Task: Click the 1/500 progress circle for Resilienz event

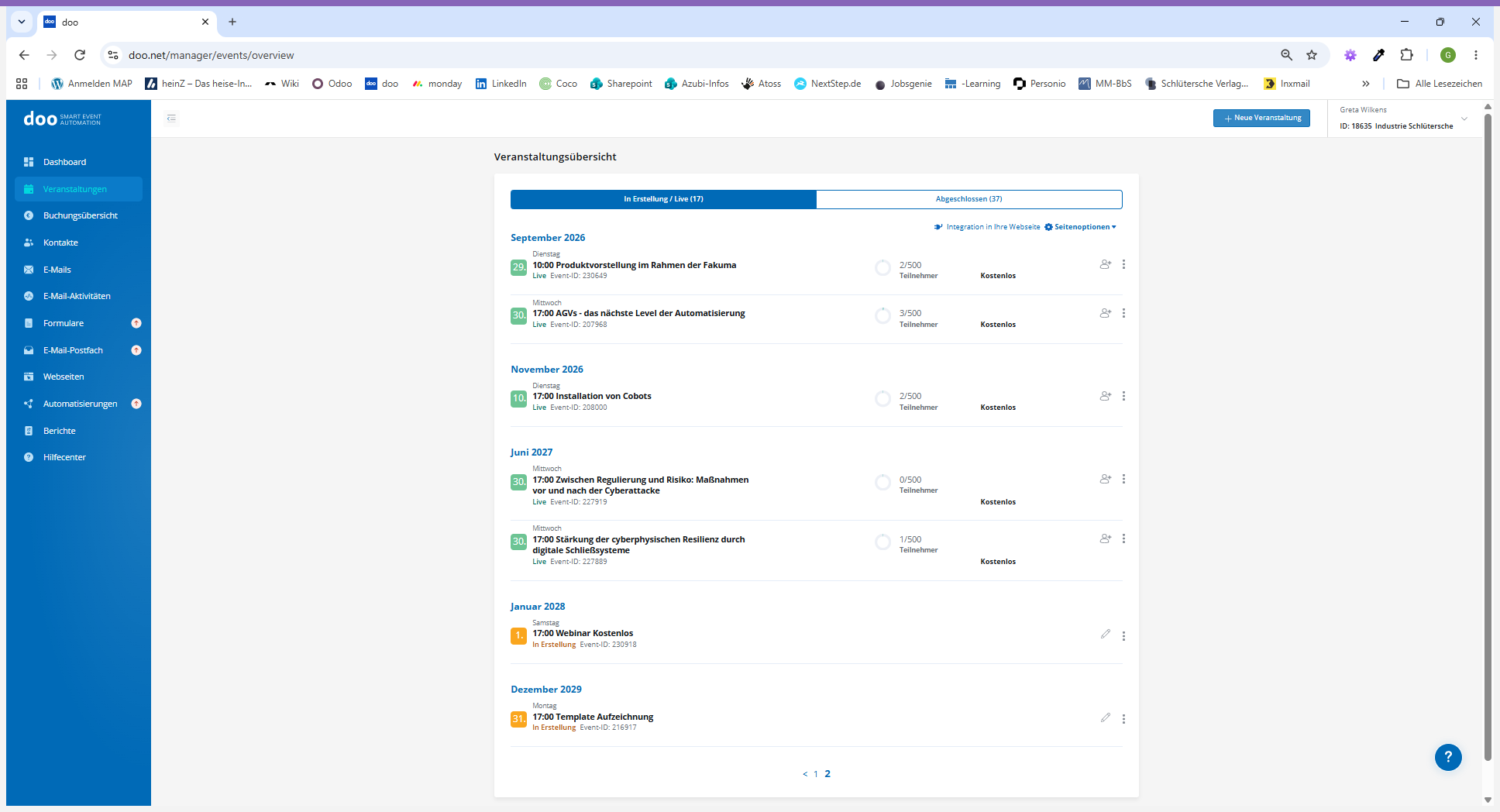Action: [x=882, y=542]
